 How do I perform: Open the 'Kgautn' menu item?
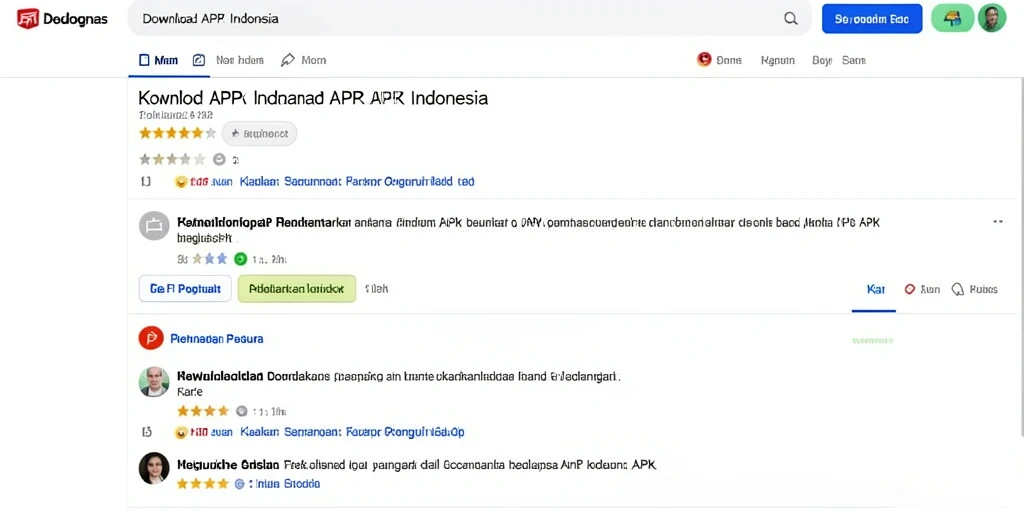778,60
